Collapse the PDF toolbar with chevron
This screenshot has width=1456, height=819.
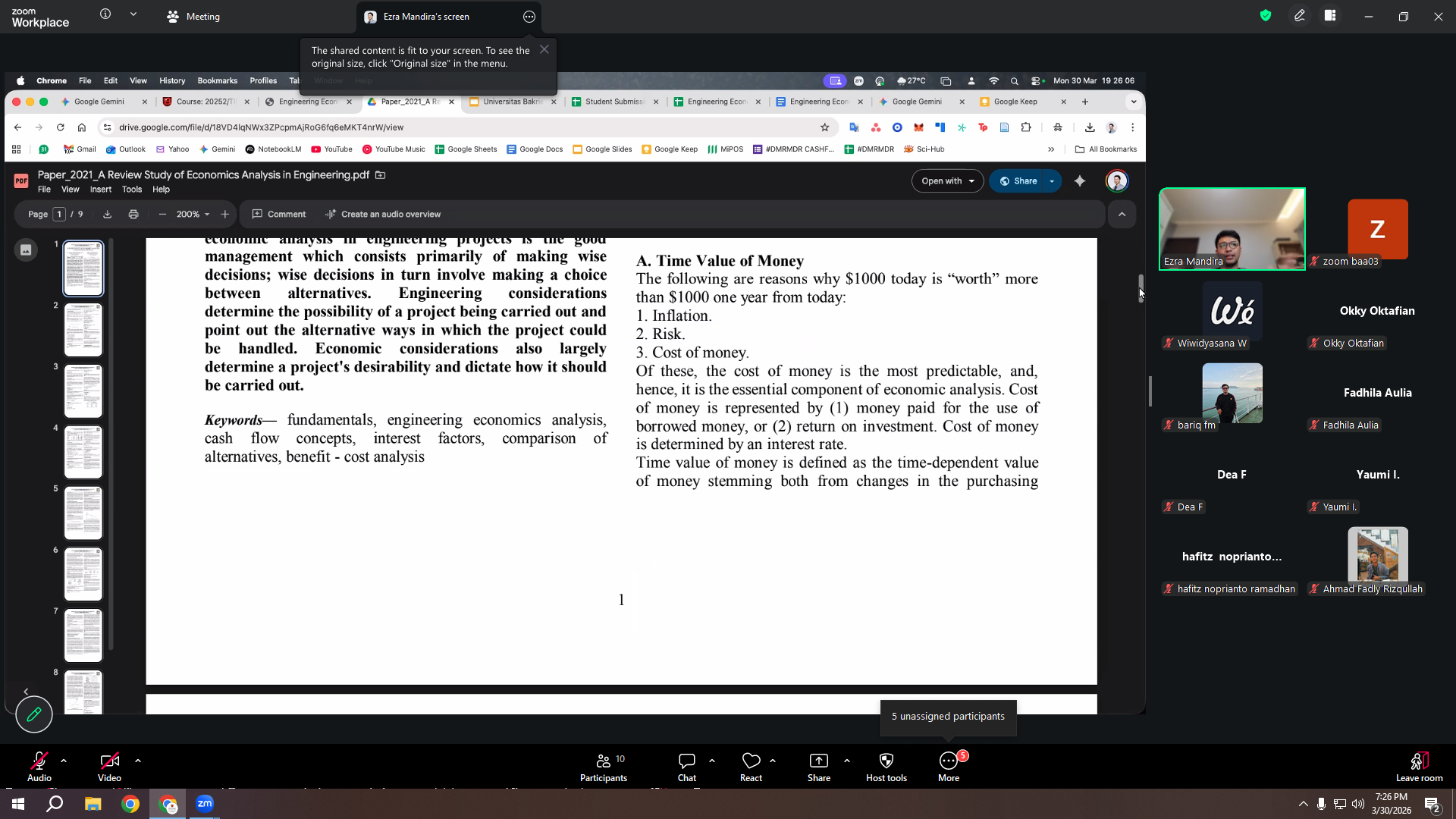tap(1122, 215)
